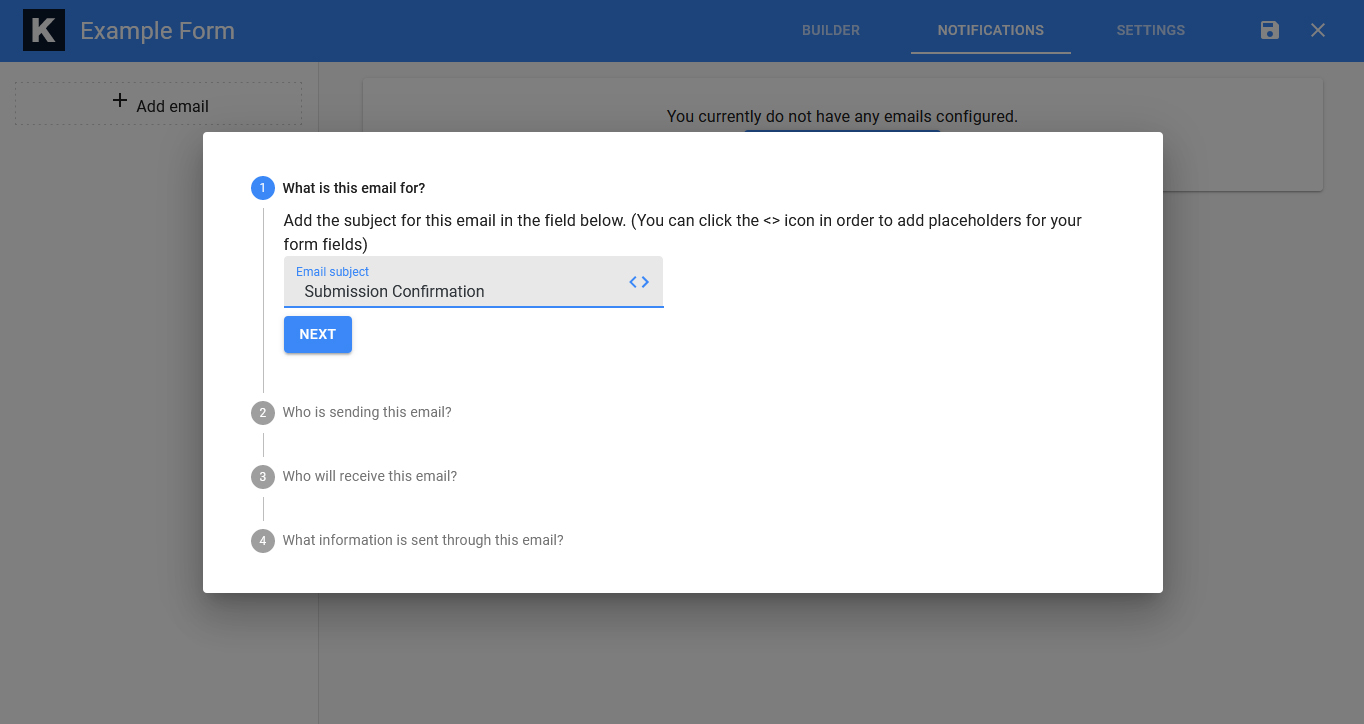
Task: Save the form using the floppy disk icon
Action: point(1270,30)
